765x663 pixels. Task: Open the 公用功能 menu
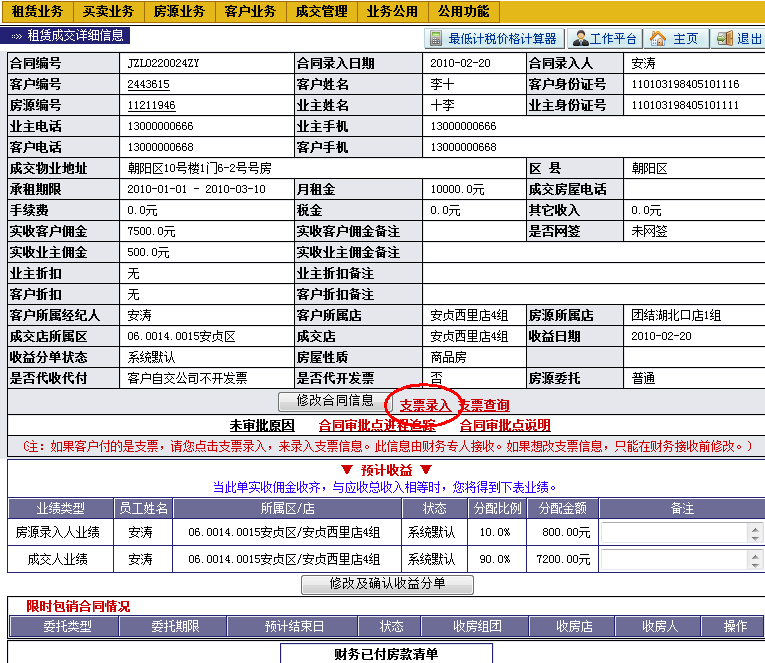click(463, 11)
